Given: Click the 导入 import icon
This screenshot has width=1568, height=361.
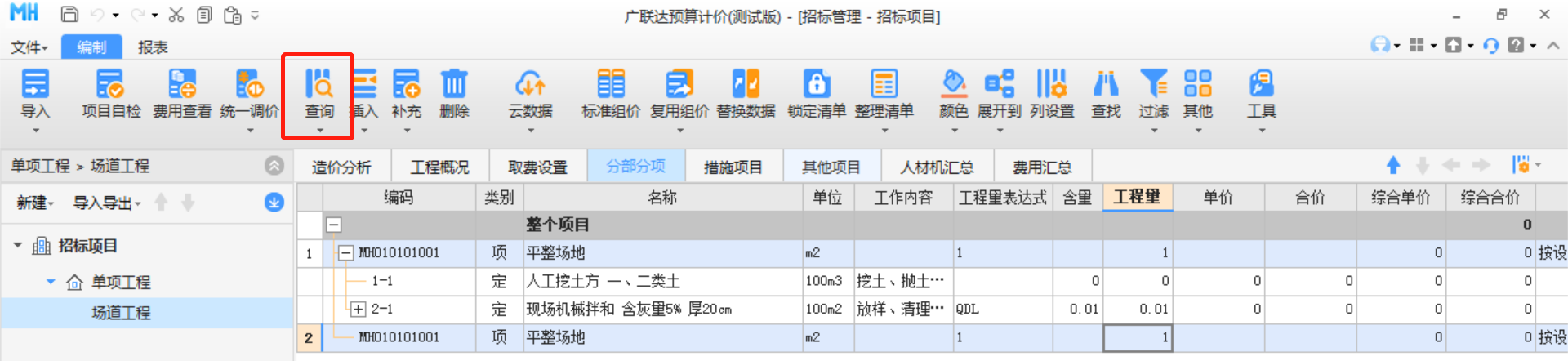Looking at the screenshot, I should pyautogui.click(x=34, y=85).
